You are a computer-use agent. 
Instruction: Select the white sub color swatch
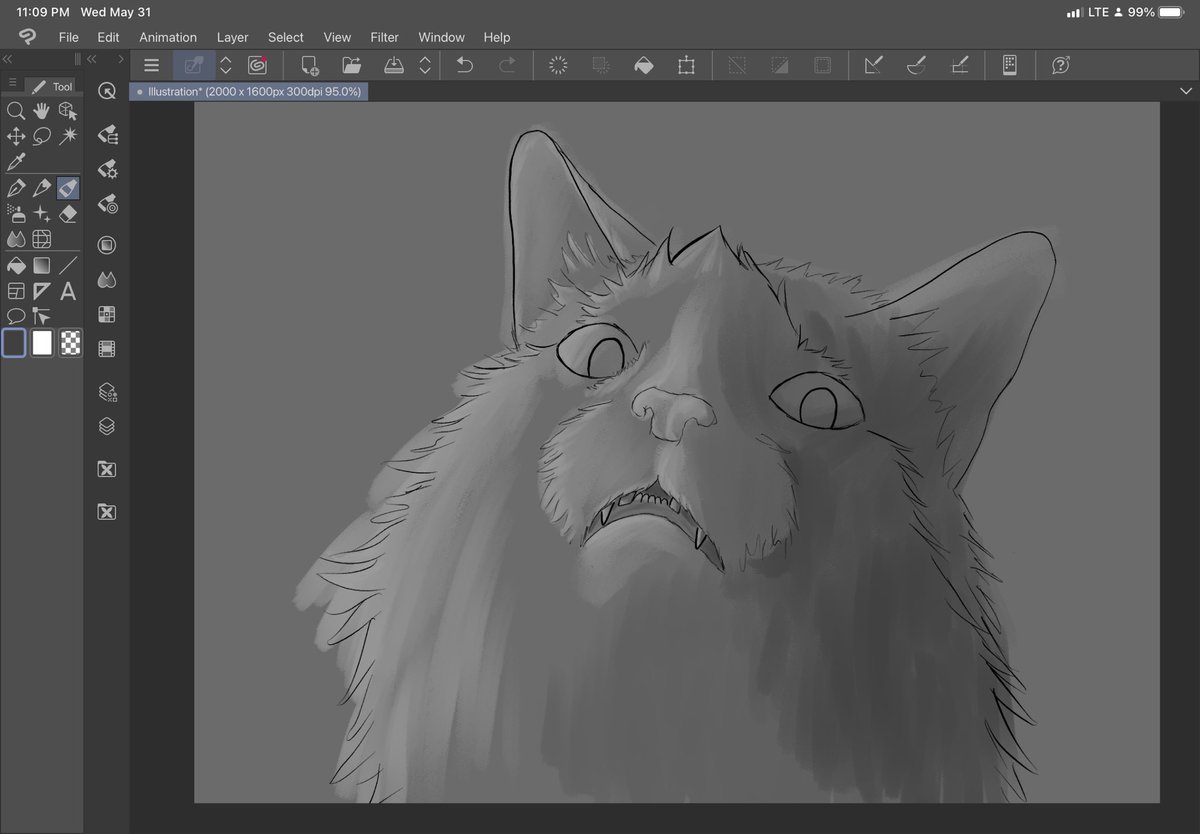click(42, 343)
